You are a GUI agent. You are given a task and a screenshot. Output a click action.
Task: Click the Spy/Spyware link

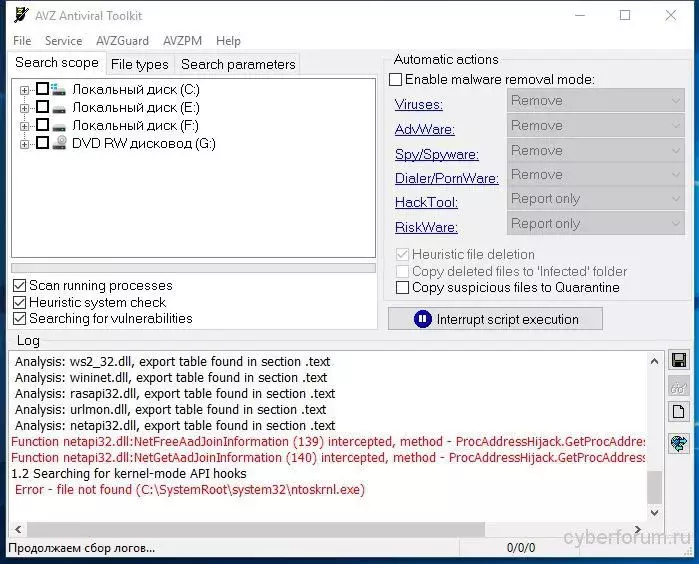[x=436, y=154]
